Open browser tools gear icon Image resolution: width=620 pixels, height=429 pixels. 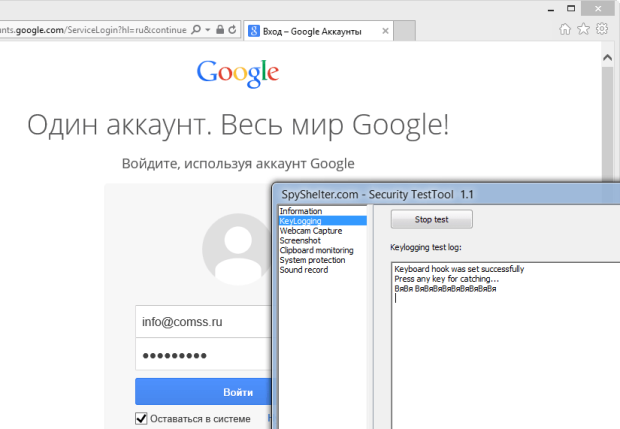[602, 29]
